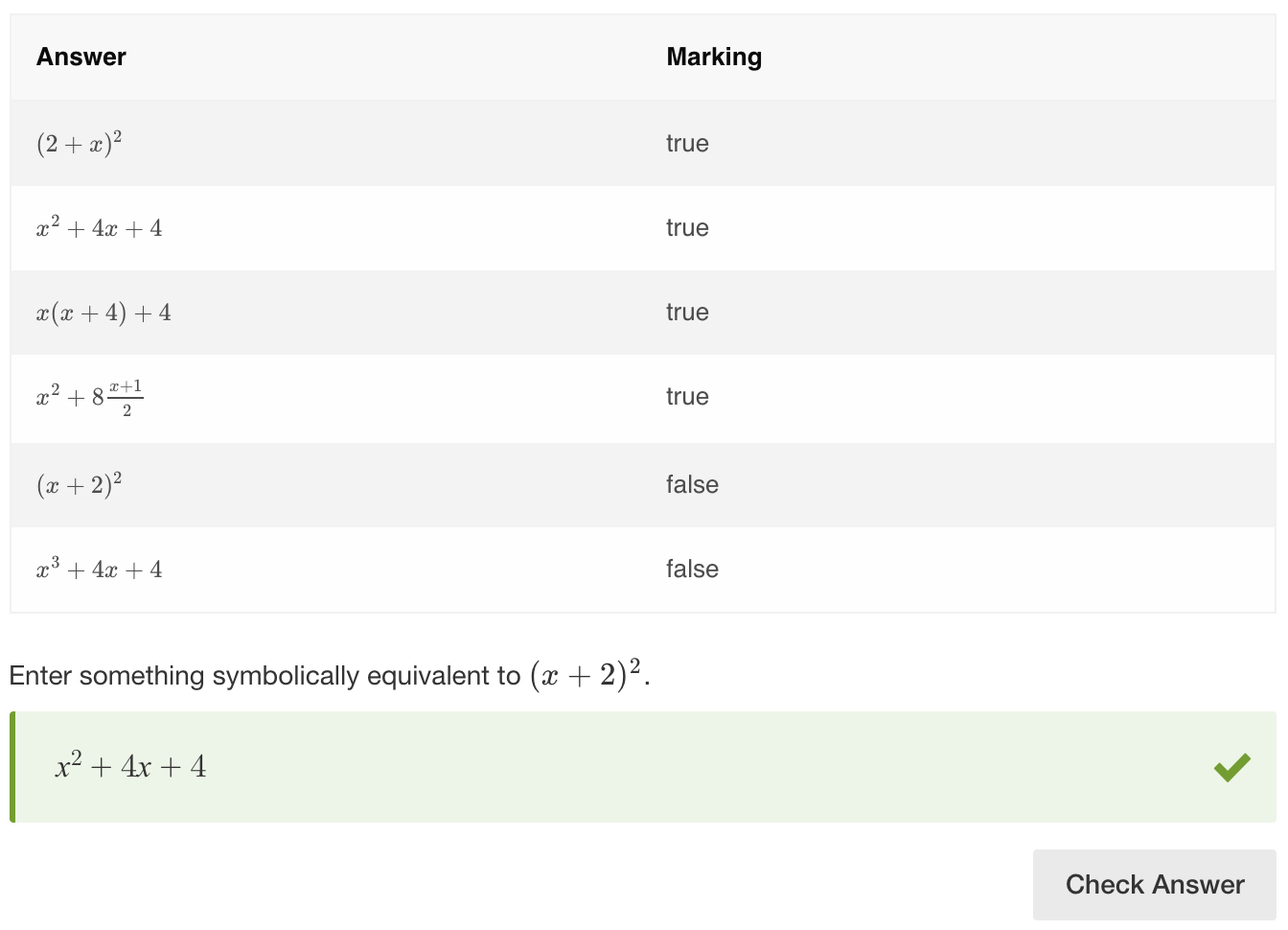Screen dimensions: 1288x930
Task: Click the (2 + x)² answer cell
Action: tap(80, 144)
